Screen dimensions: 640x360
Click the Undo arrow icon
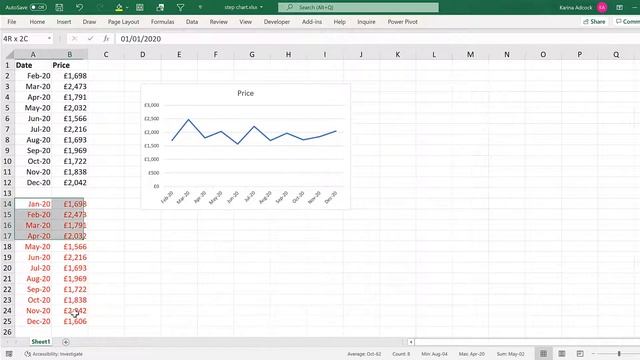(x=80, y=7)
